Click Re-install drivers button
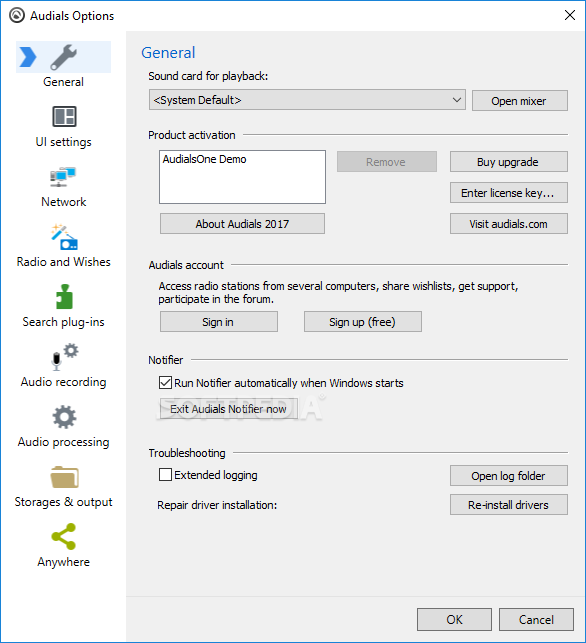This screenshot has height=643, width=586. pos(508,504)
